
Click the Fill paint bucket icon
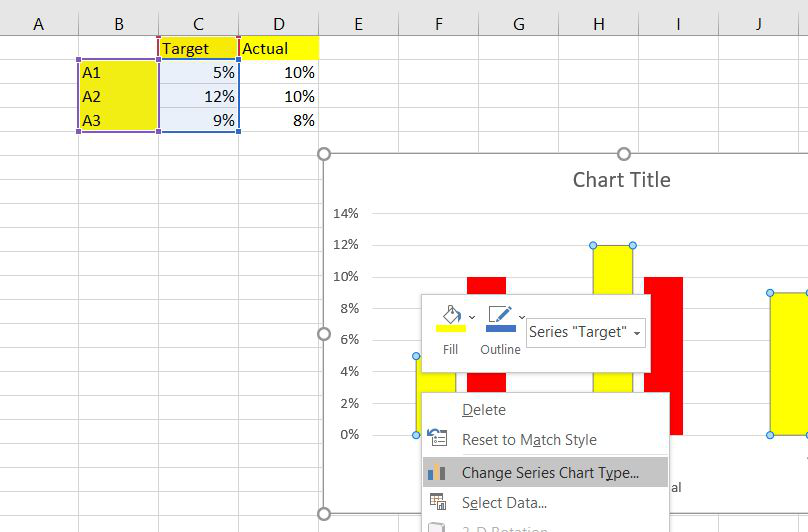click(451, 318)
